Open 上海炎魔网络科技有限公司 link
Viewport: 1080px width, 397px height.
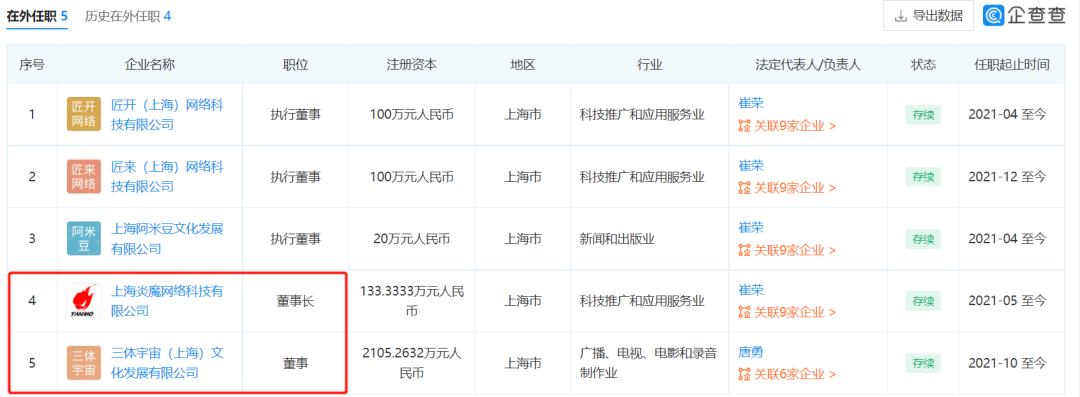167,301
